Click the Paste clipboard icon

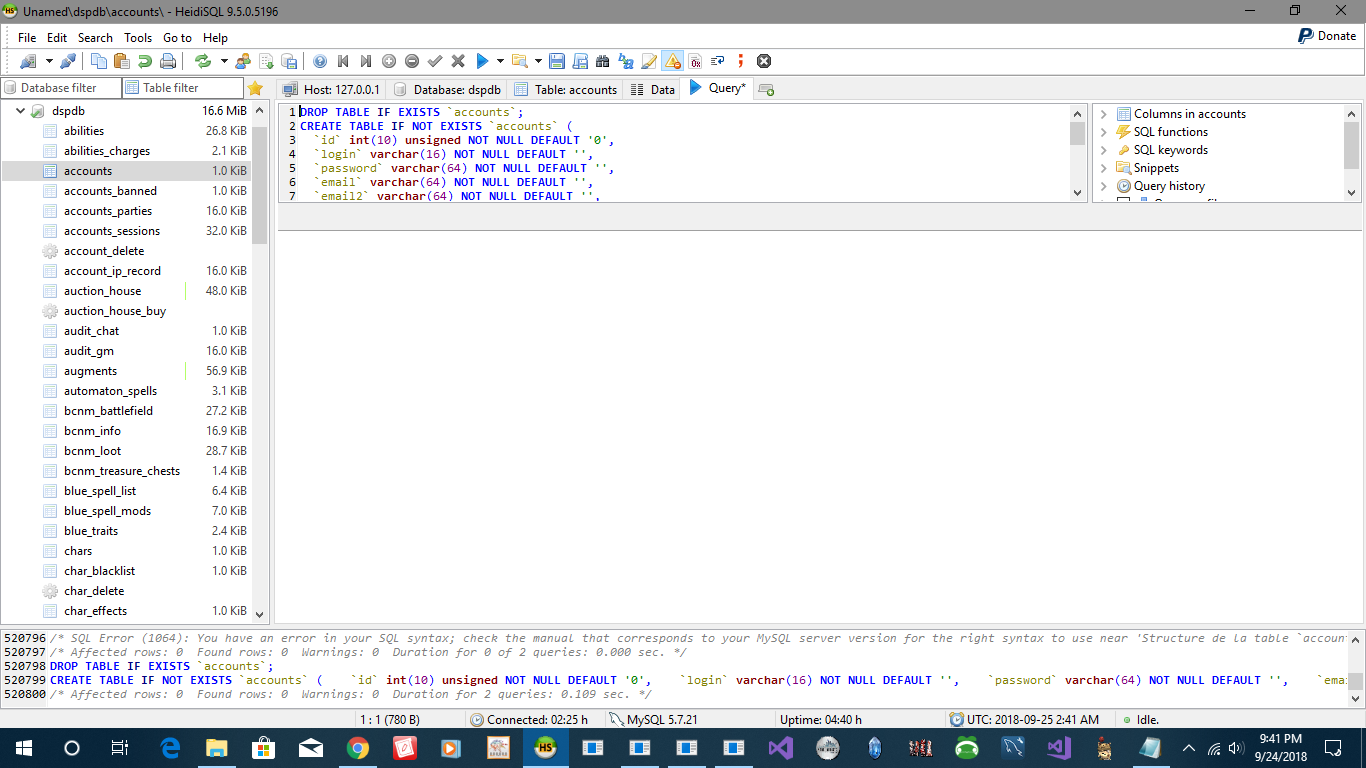(x=122, y=61)
